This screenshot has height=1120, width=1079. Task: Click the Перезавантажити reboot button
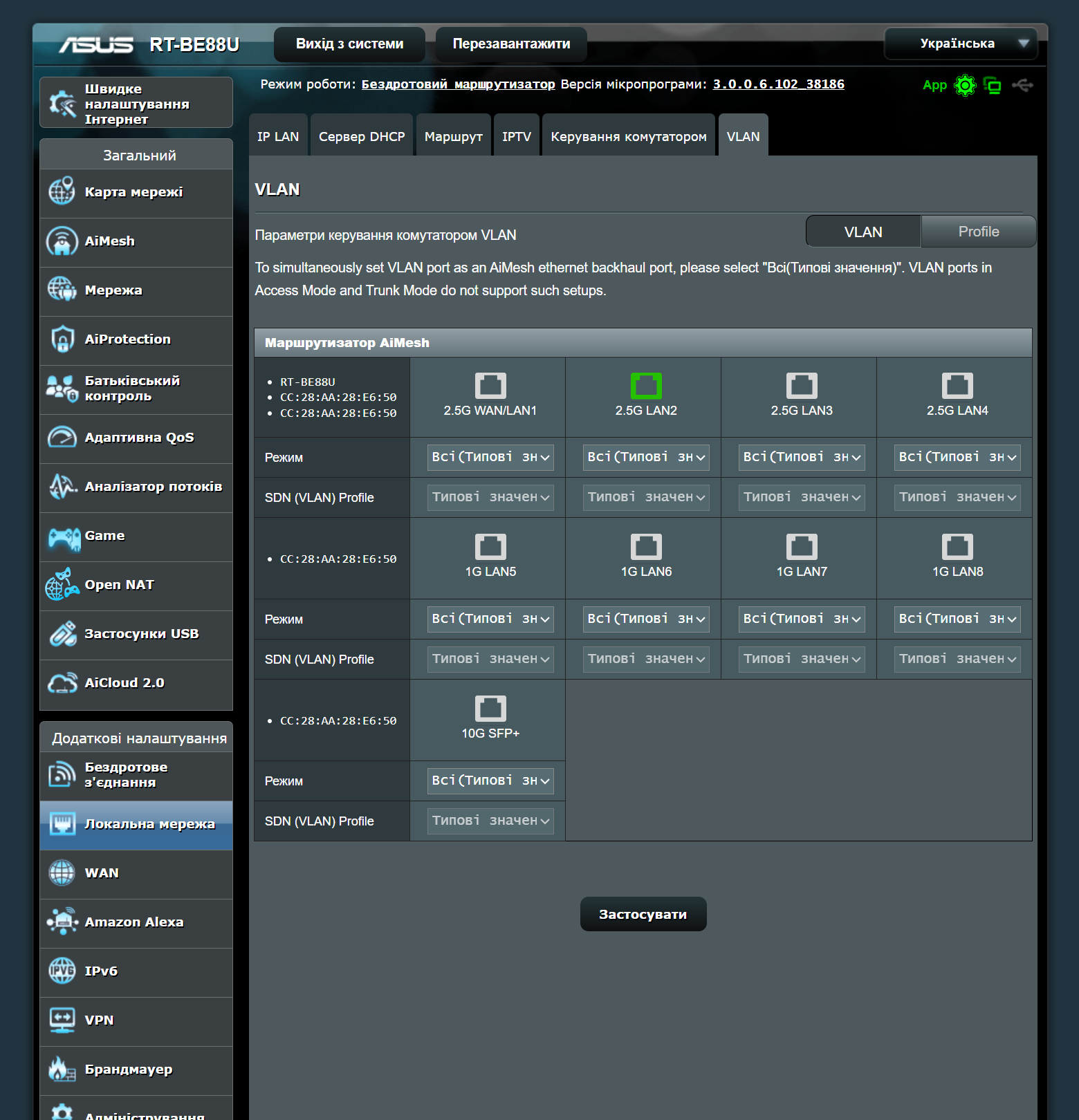(x=512, y=44)
